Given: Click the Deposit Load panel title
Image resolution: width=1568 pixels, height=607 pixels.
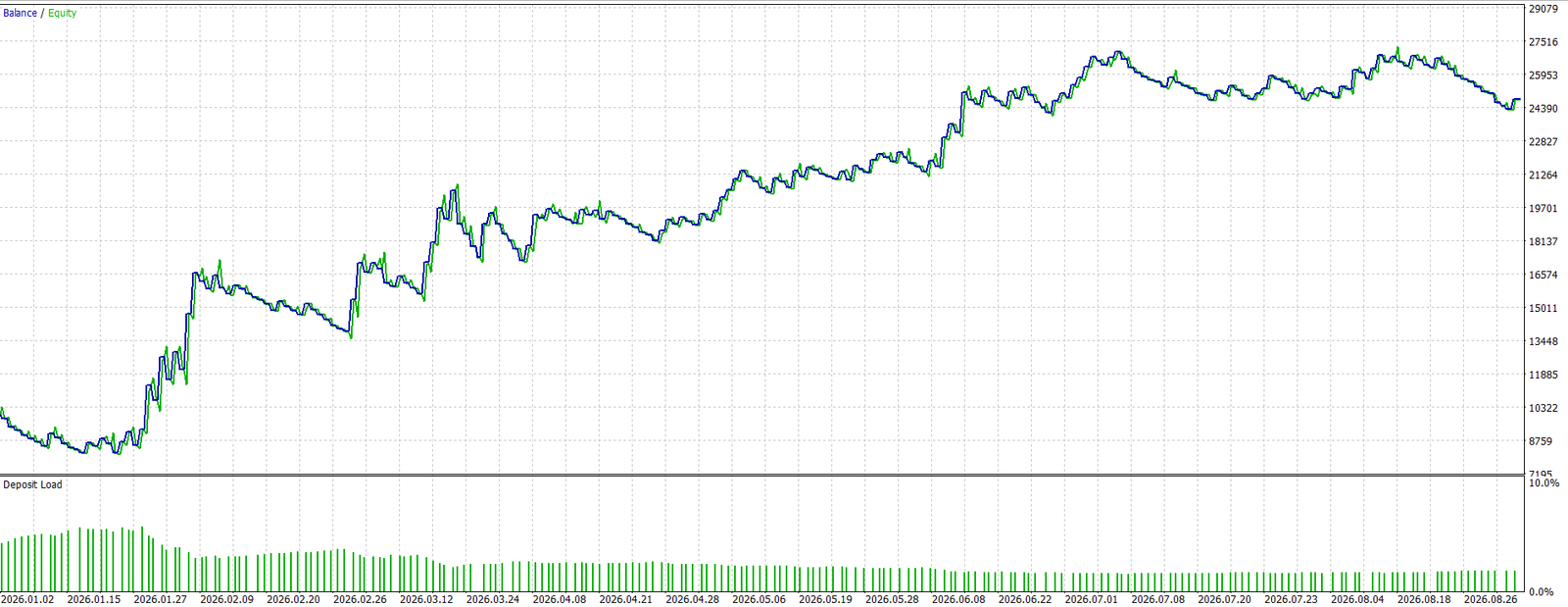Looking at the screenshot, I should (x=32, y=484).
